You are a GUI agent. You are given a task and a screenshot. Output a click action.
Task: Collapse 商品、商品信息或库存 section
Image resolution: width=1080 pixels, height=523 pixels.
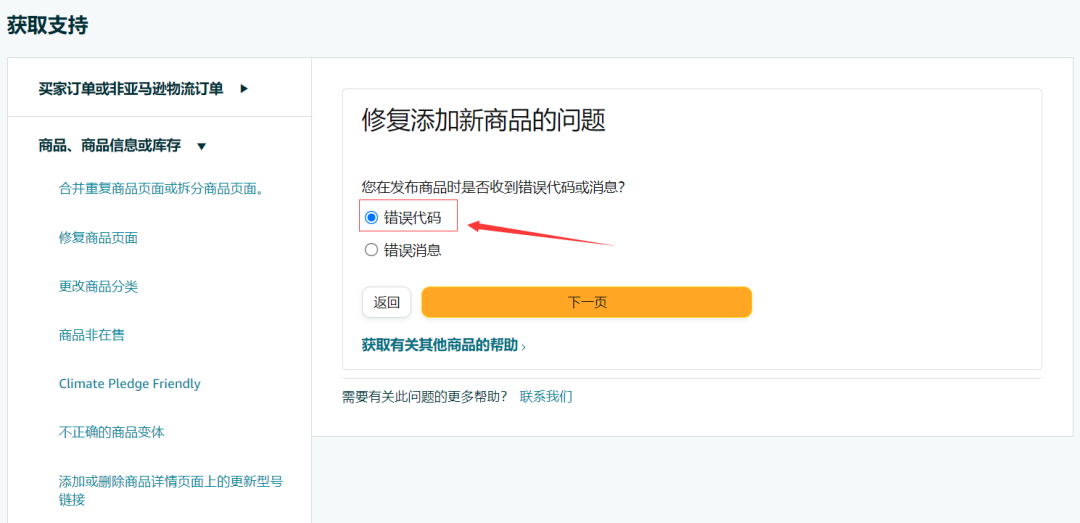point(123,145)
